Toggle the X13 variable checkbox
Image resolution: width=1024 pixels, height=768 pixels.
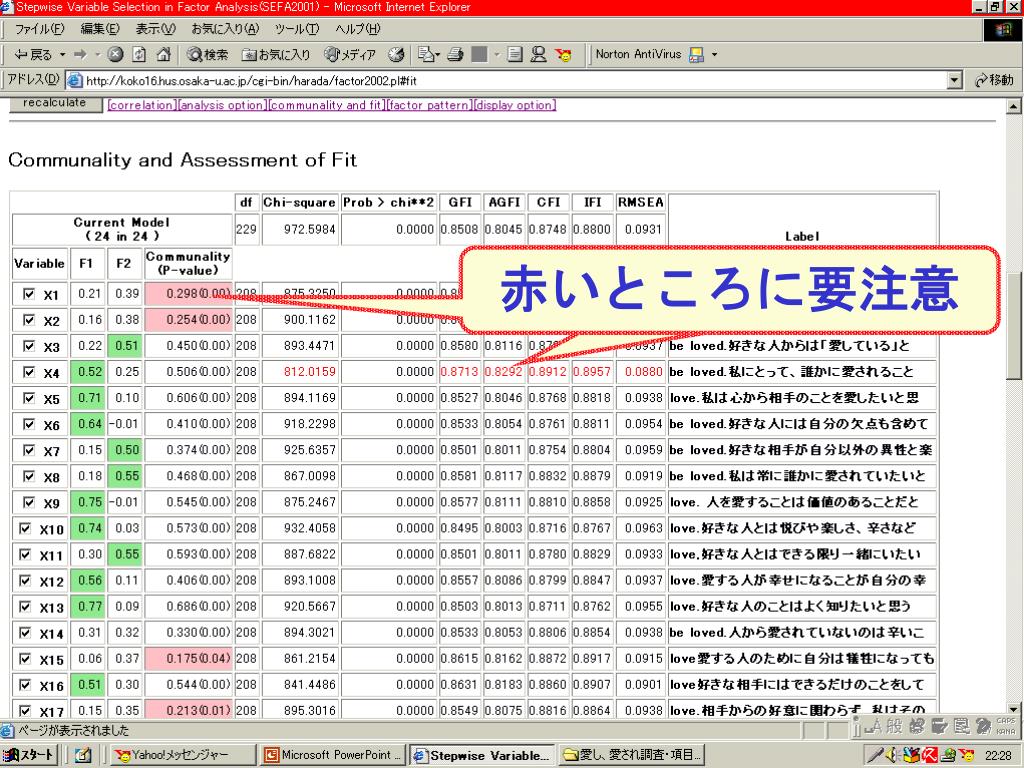point(25,607)
